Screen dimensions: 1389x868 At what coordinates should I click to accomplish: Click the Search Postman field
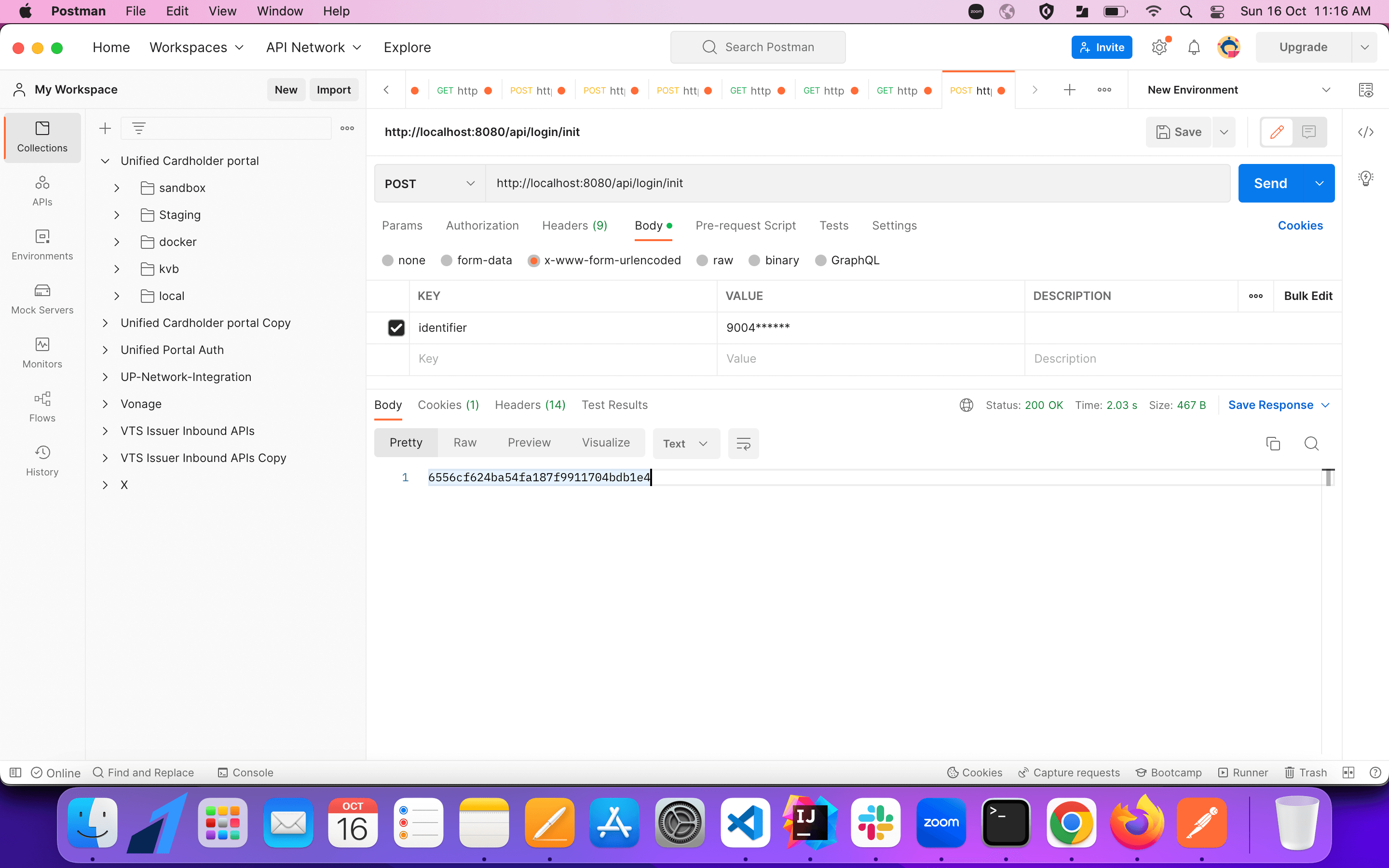point(758,47)
